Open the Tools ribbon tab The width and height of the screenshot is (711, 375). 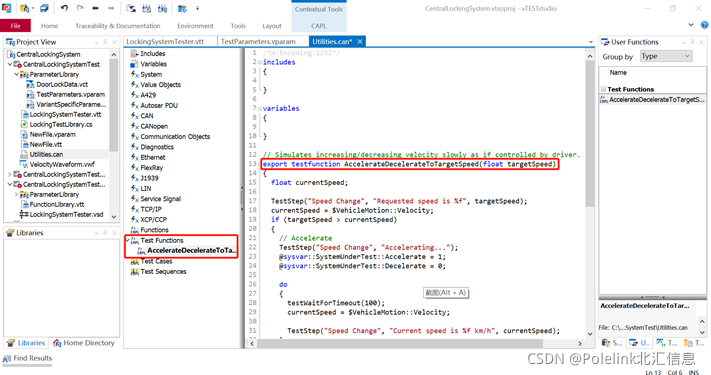pos(238,26)
